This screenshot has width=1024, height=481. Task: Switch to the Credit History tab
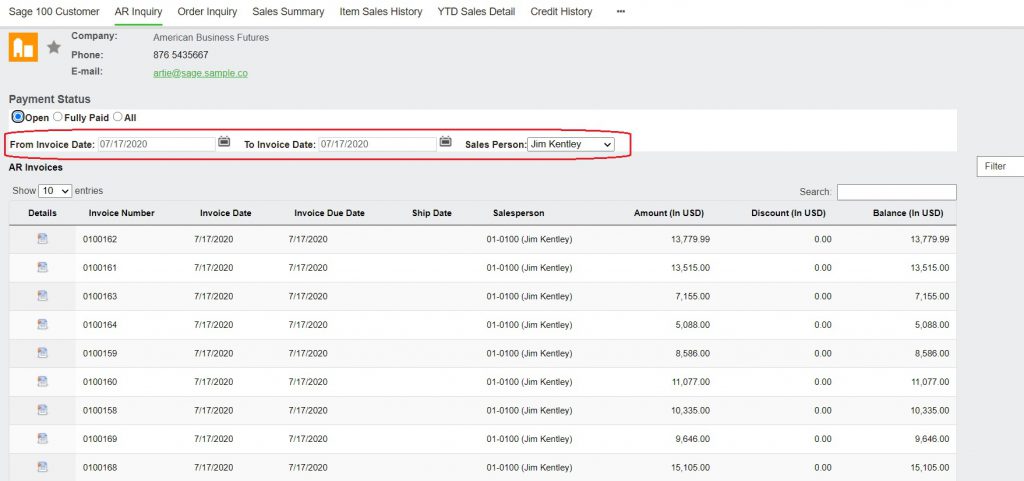(561, 12)
